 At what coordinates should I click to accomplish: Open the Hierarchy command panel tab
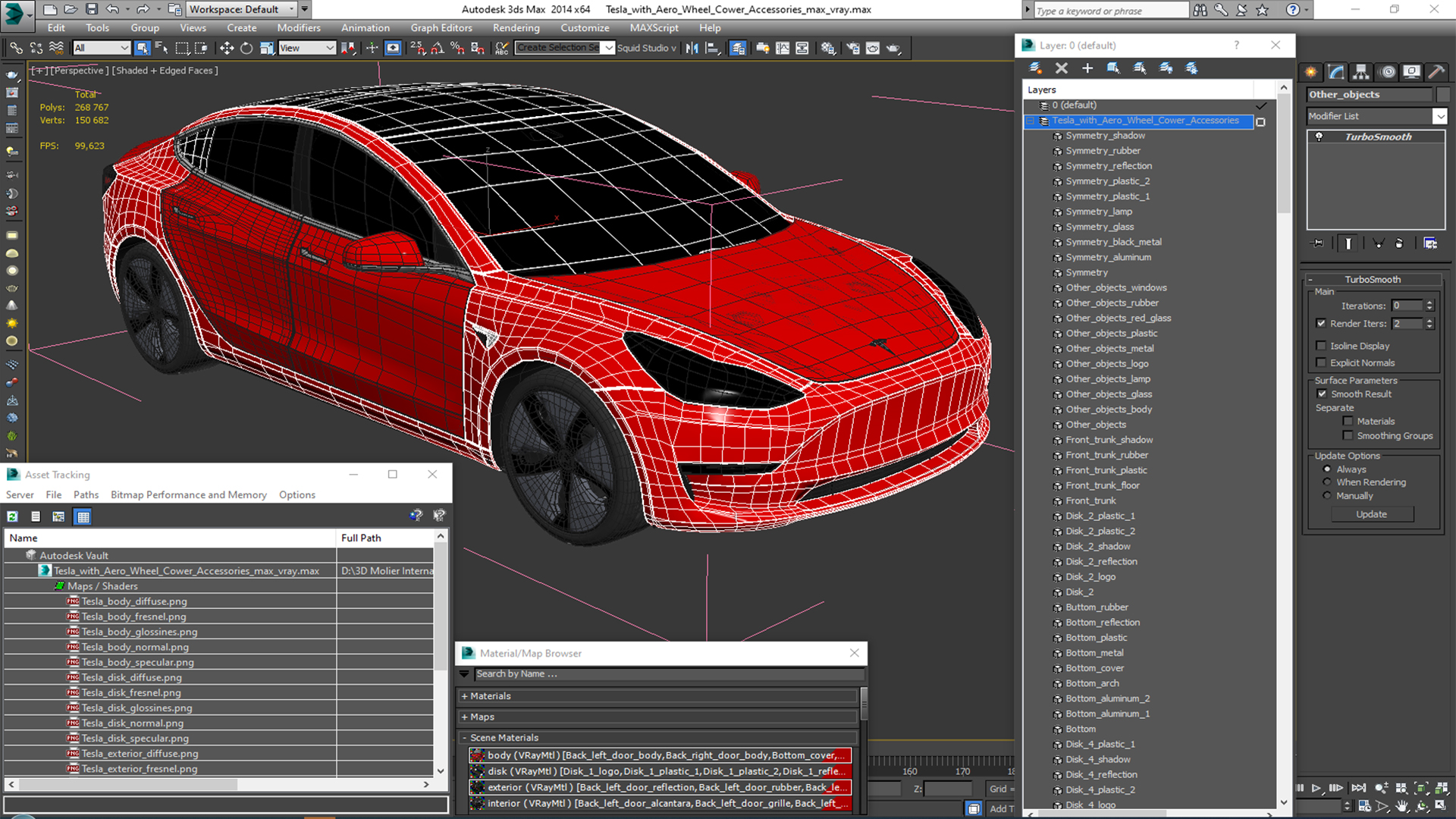click(1361, 72)
